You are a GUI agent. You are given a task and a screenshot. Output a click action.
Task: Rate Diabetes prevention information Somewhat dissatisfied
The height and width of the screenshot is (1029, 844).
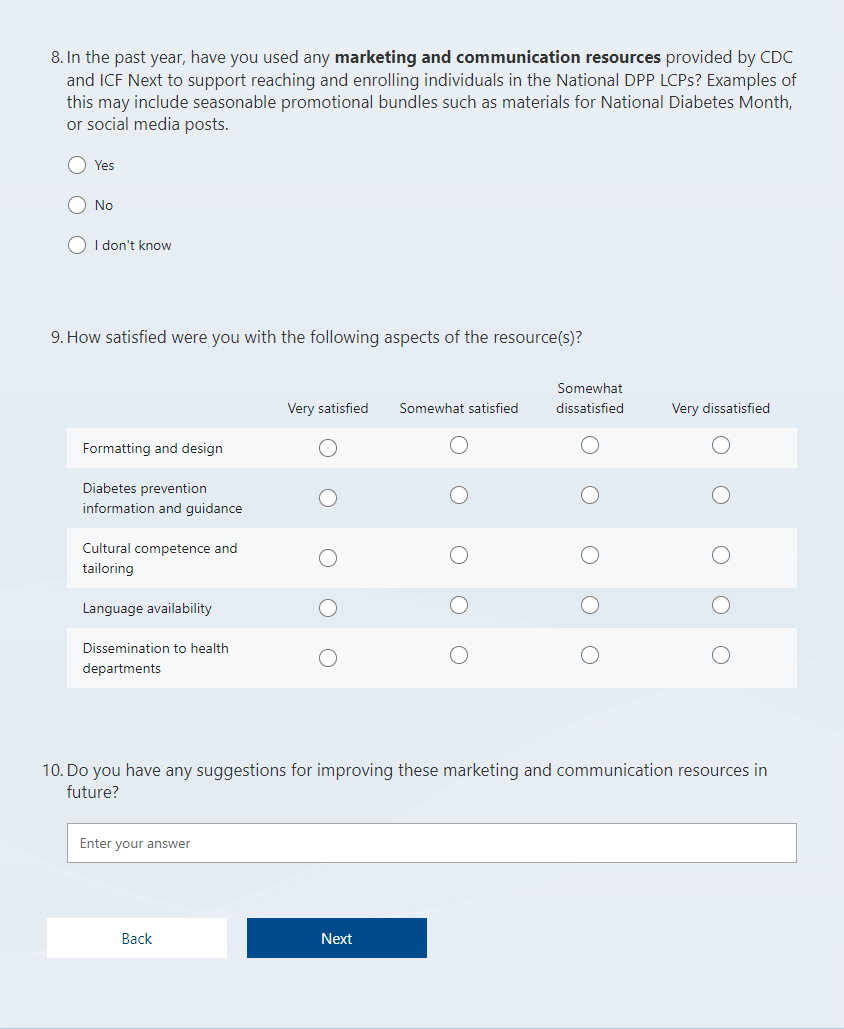pos(590,495)
